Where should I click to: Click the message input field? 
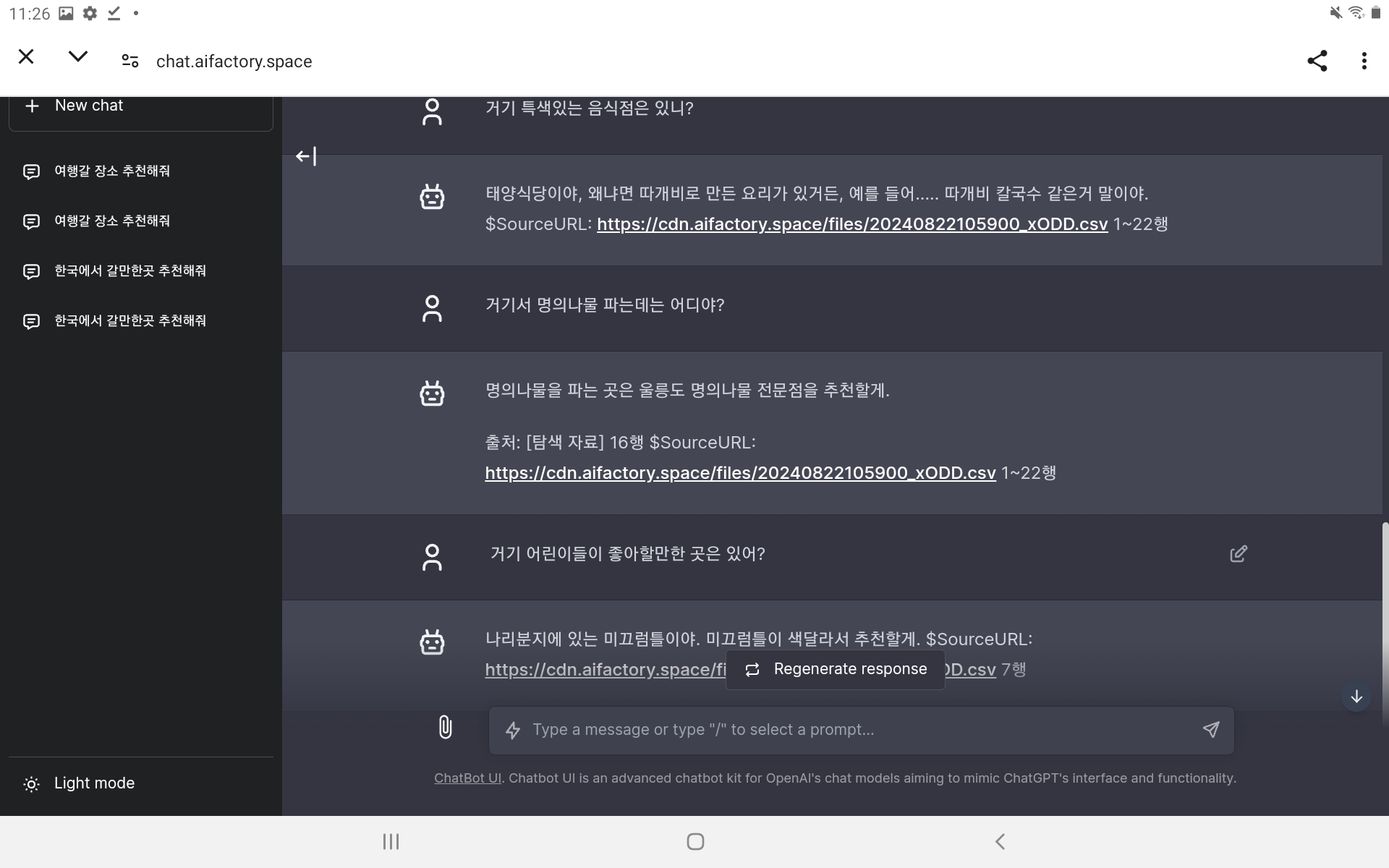click(x=854, y=730)
